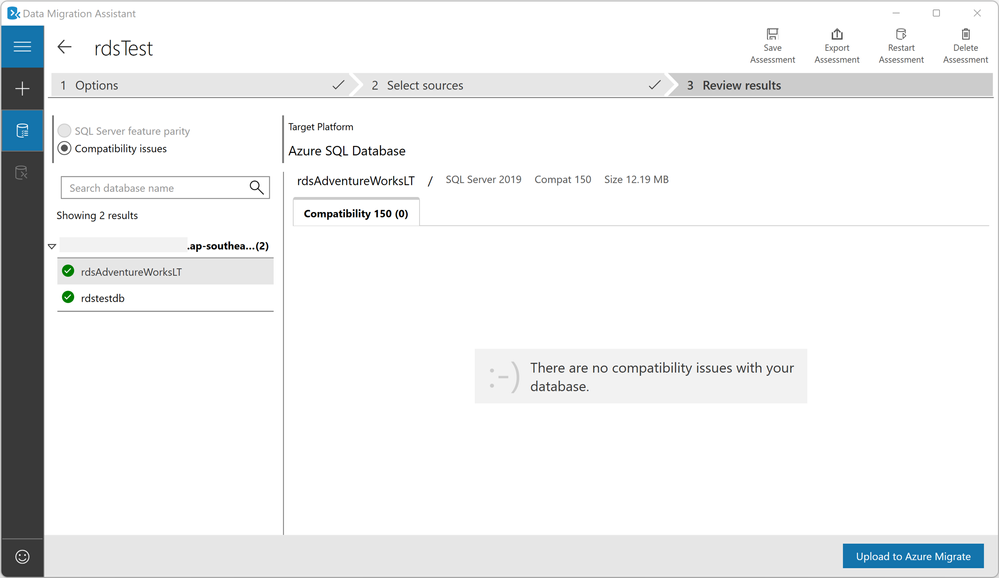Open the Compatibility 150 (0) tab
Viewport: 999px width, 578px height.
[x=356, y=213]
